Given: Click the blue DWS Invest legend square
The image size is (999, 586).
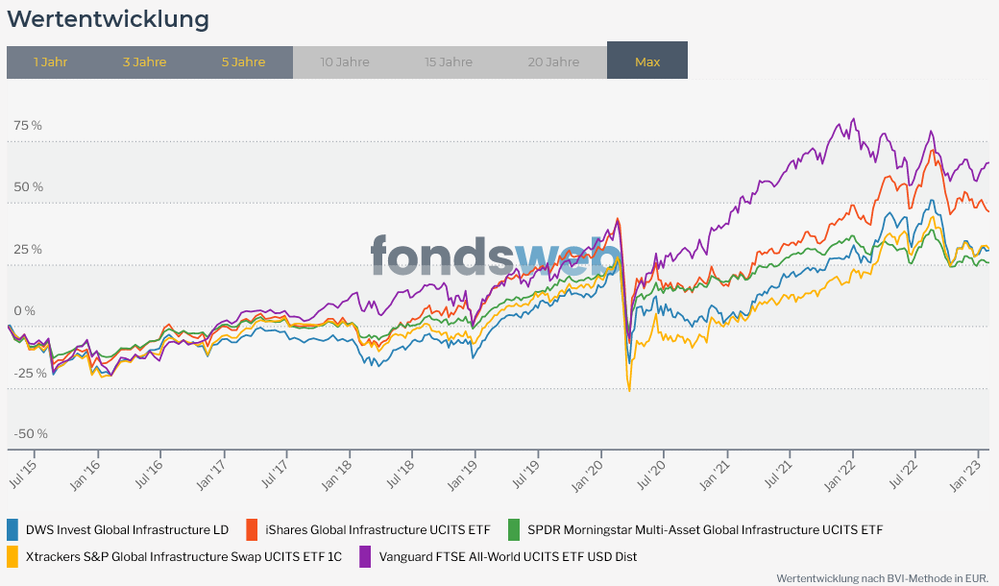Looking at the screenshot, I should [x=13, y=529].
